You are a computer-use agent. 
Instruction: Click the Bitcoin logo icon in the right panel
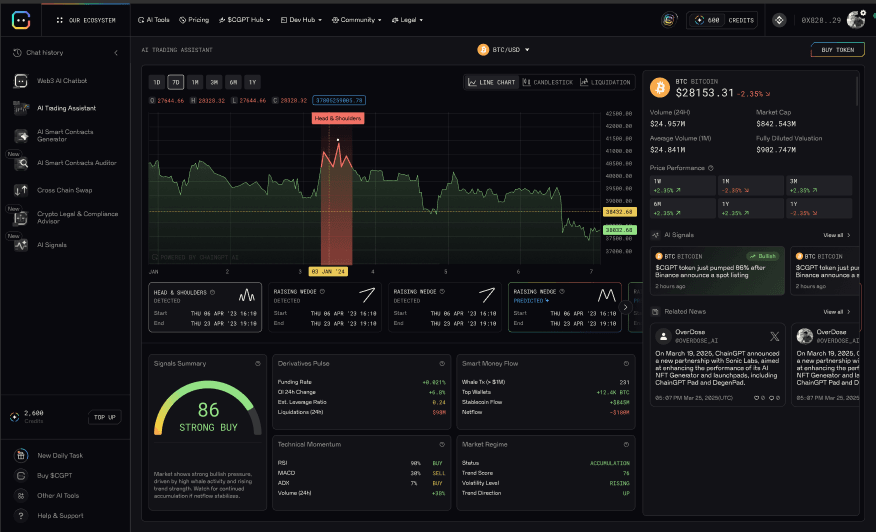click(x=660, y=88)
